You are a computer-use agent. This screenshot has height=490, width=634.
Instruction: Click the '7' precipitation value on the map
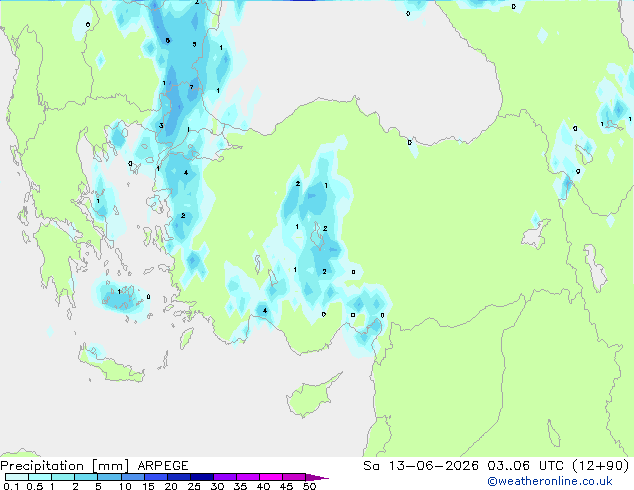point(192,87)
